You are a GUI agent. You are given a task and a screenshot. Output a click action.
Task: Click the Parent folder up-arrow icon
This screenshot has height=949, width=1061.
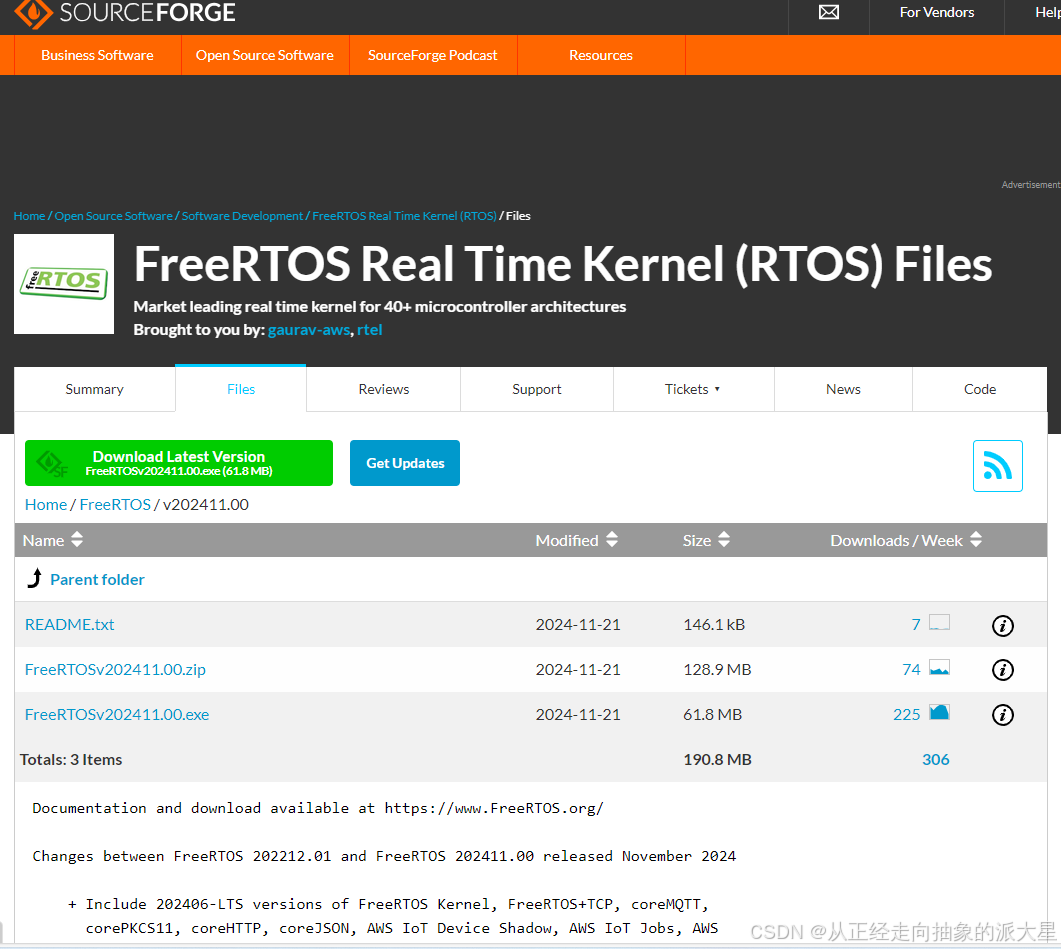pos(35,578)
